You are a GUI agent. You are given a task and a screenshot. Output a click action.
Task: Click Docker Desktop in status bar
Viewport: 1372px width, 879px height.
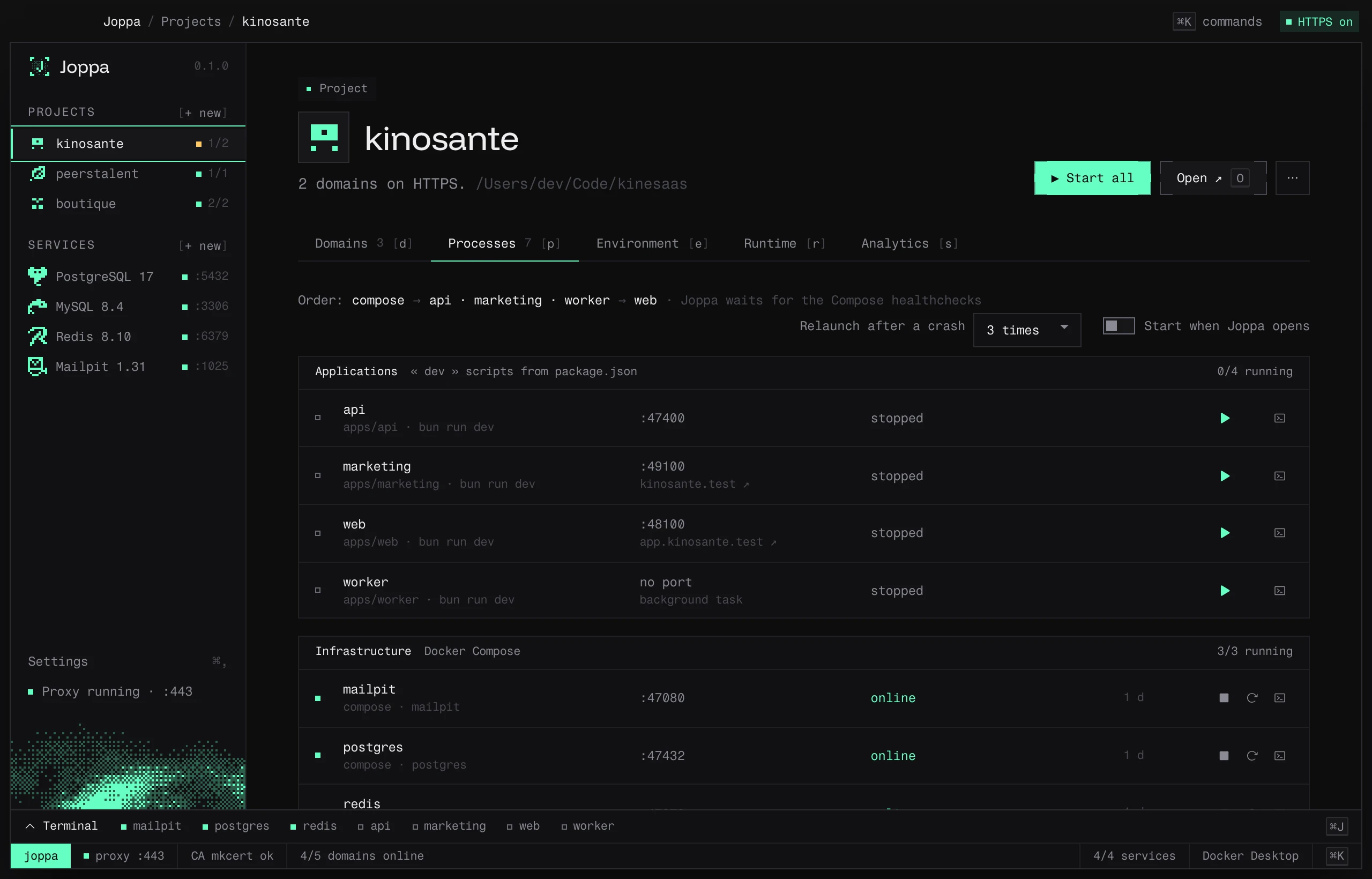tap(1250, 855)
